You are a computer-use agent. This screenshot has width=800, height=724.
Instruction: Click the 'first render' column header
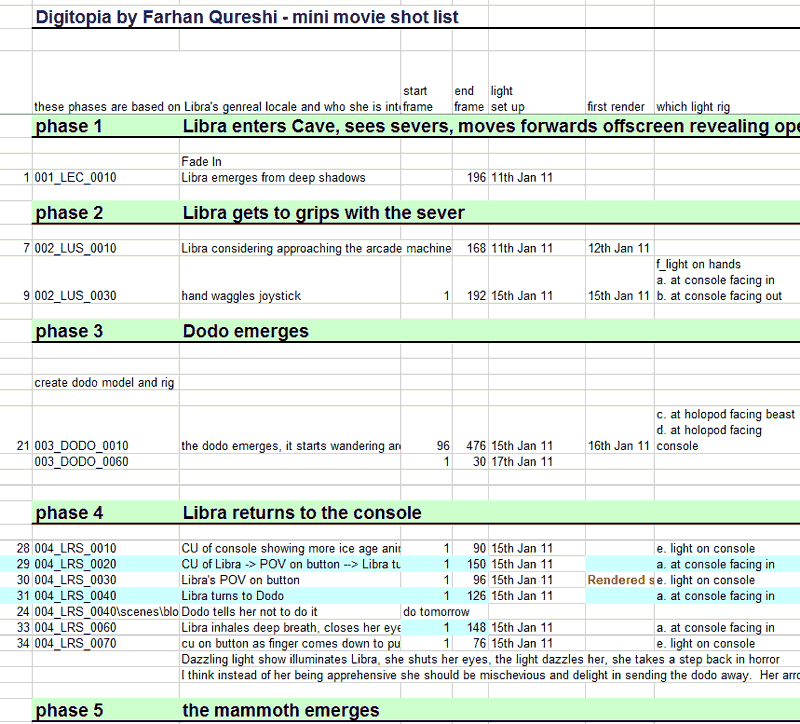616,107
